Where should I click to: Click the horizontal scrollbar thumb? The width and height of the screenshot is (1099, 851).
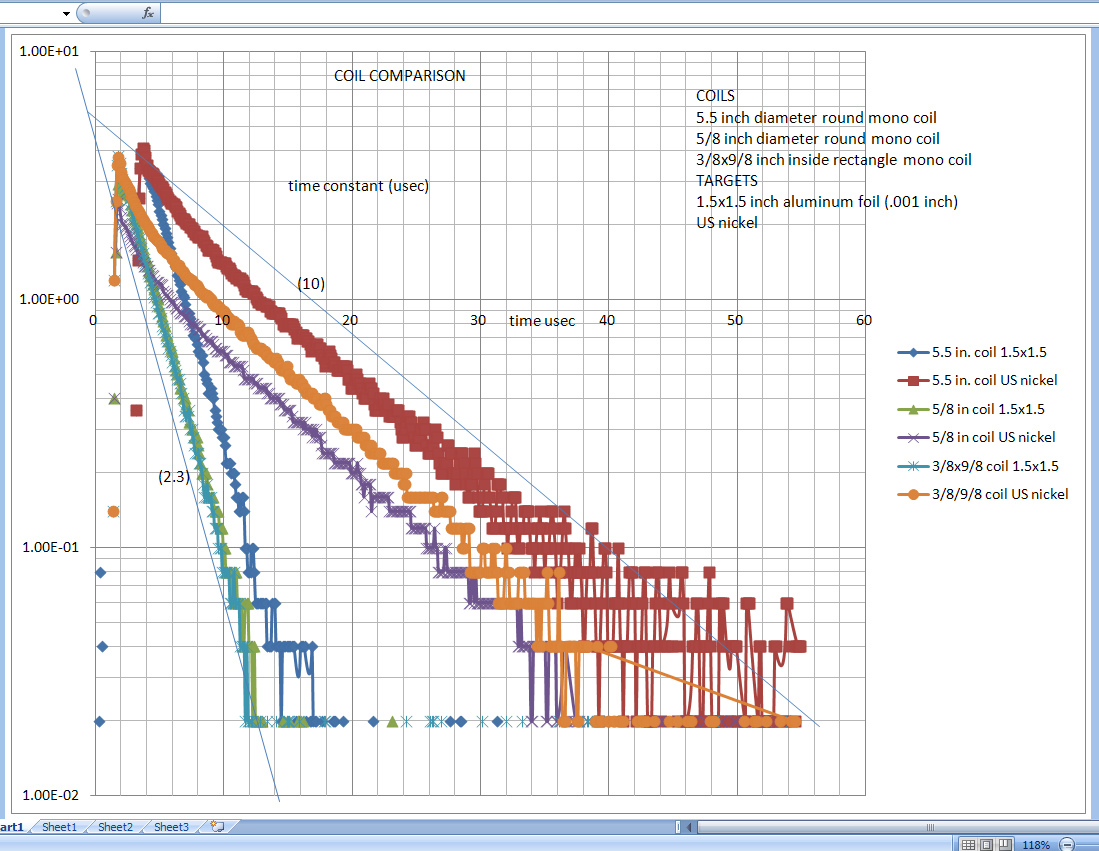click(x=898, y=827)
